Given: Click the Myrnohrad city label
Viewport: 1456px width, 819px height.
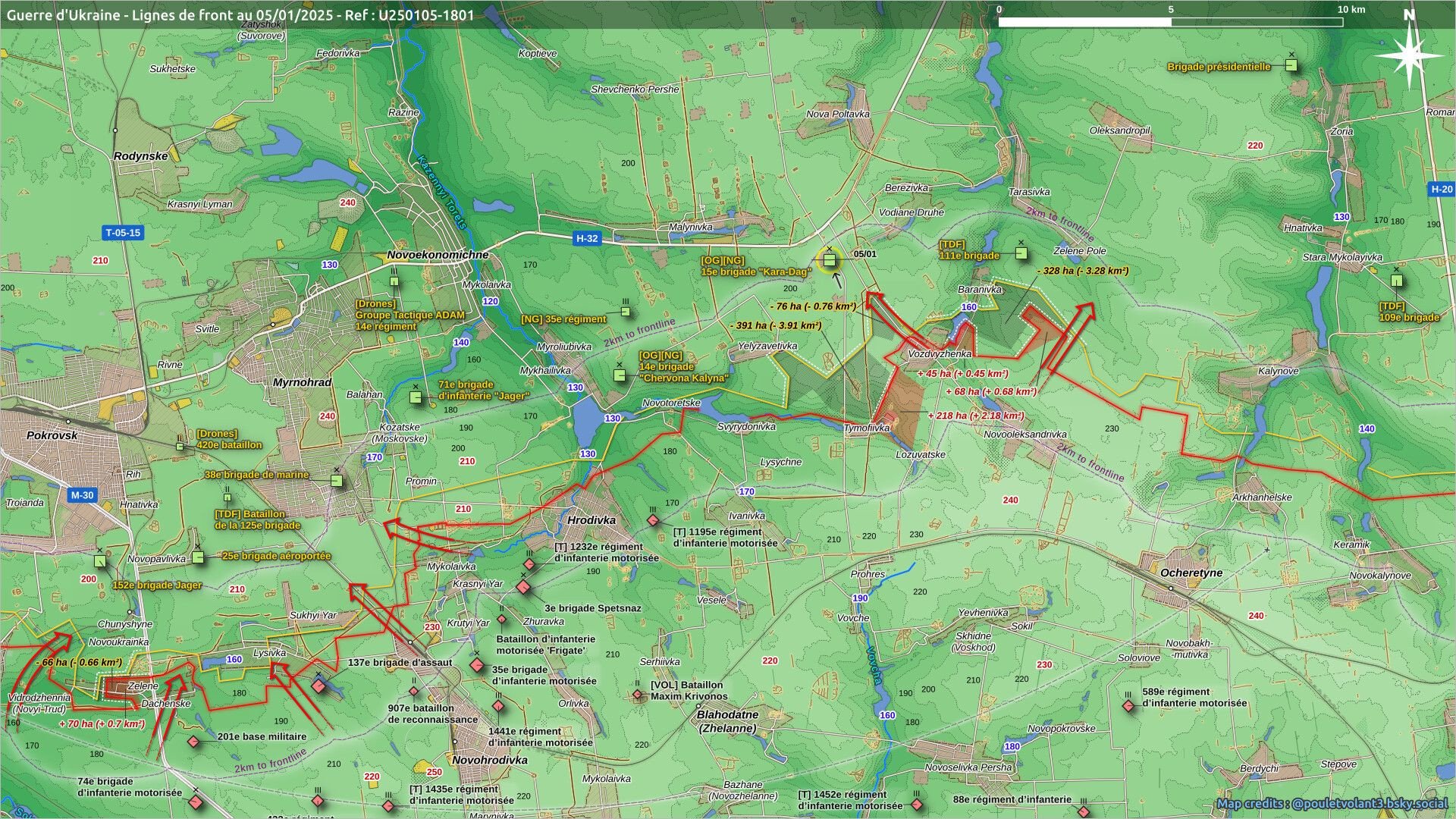Looking at the screenshot, I should [303, 382].
